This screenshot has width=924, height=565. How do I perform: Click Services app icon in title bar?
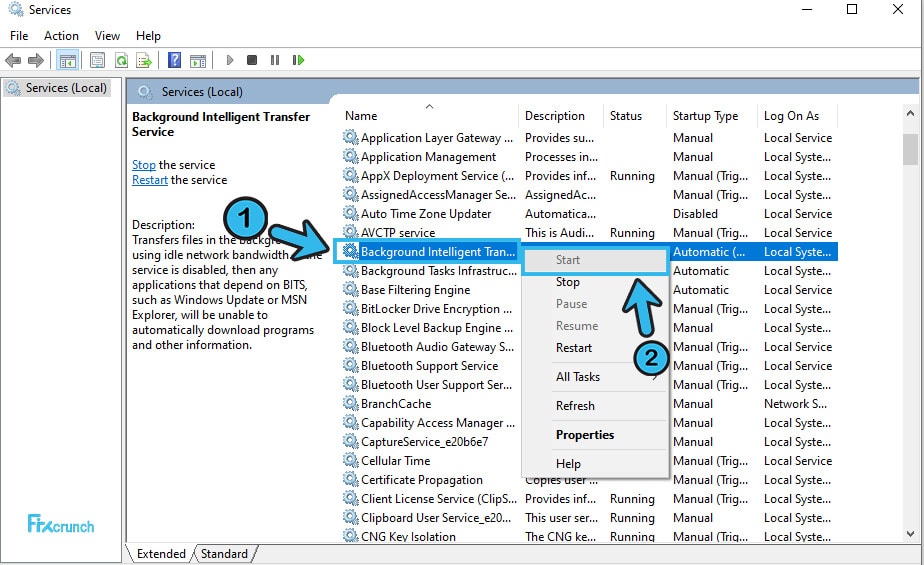[15, 9]
